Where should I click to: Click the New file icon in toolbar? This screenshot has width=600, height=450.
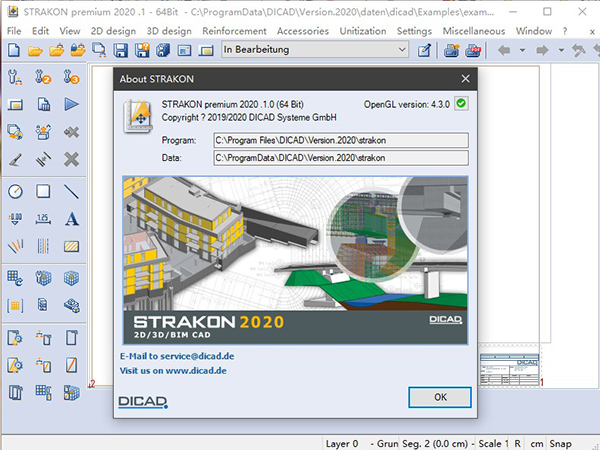14,50
